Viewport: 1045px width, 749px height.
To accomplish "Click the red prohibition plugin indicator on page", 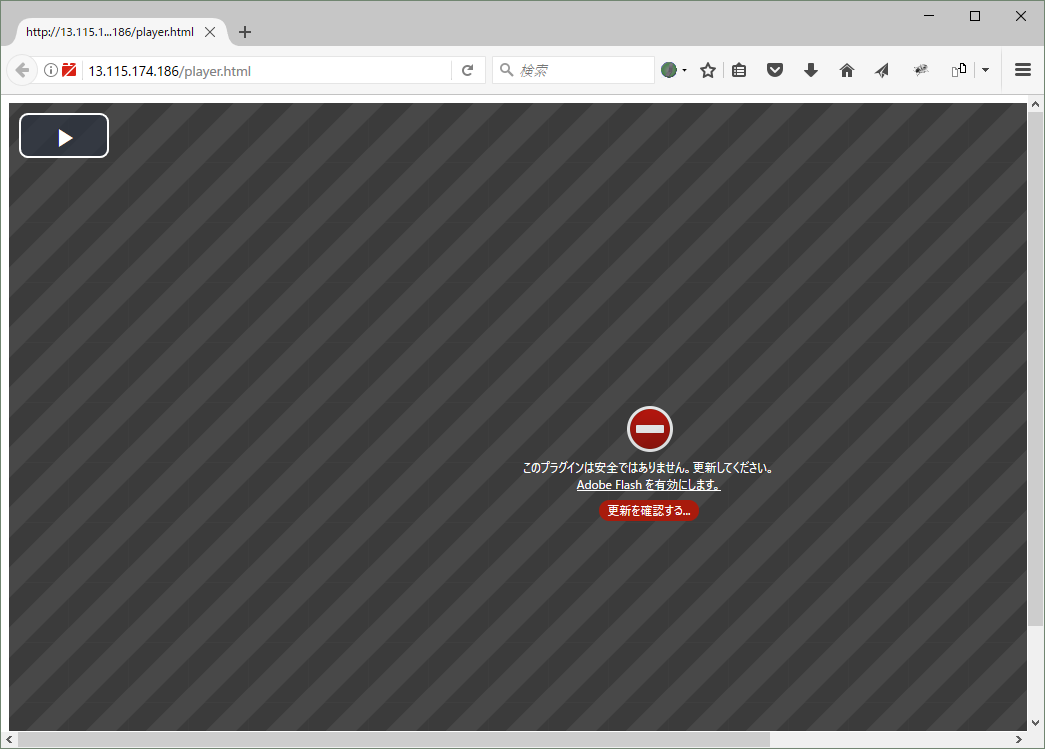I will pyautogui.click(x=649, y=428).
